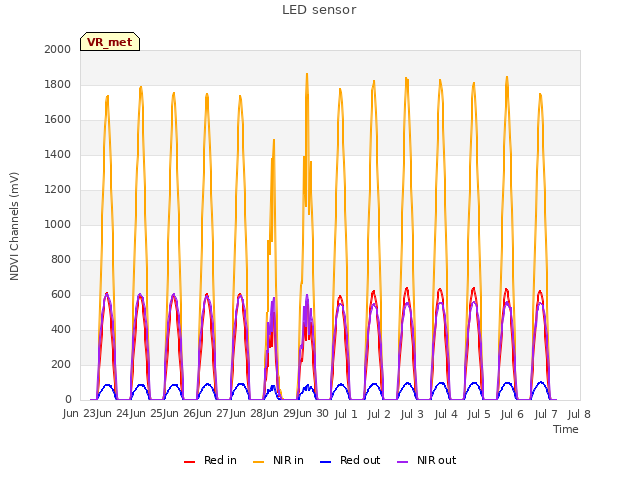This screenshot has width=640, height=480.
Task: Toggle the Red in legend entry
Action: (210, 460)
